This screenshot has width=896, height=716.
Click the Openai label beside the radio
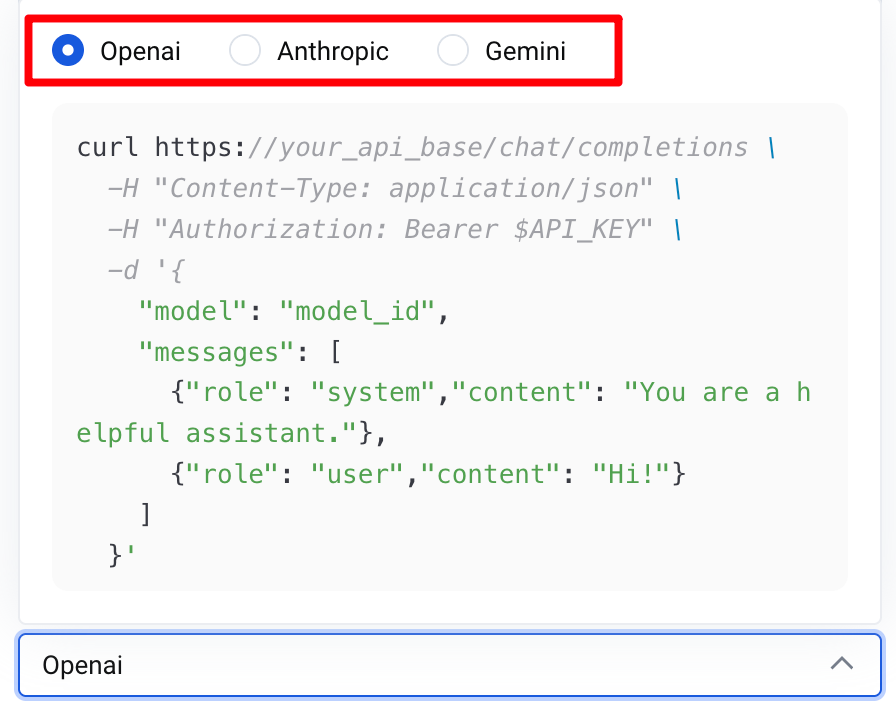click(140, 51)
